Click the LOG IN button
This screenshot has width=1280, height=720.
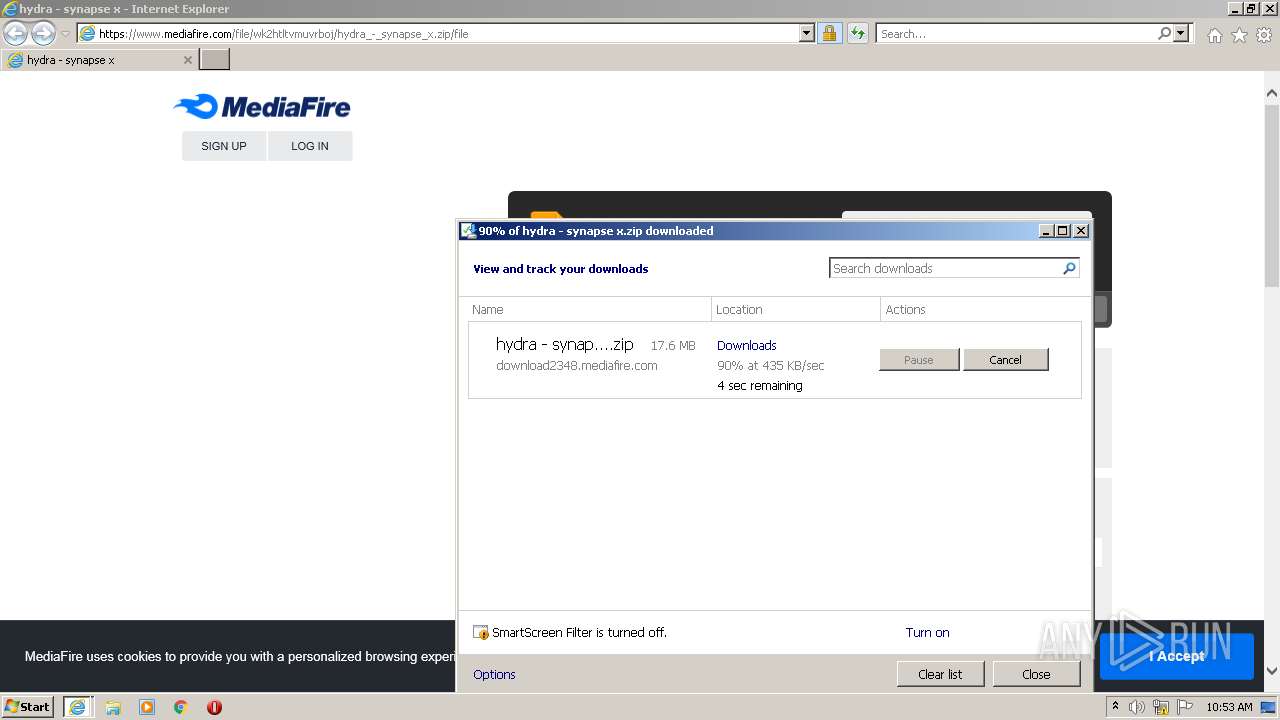tap(310, 146)
